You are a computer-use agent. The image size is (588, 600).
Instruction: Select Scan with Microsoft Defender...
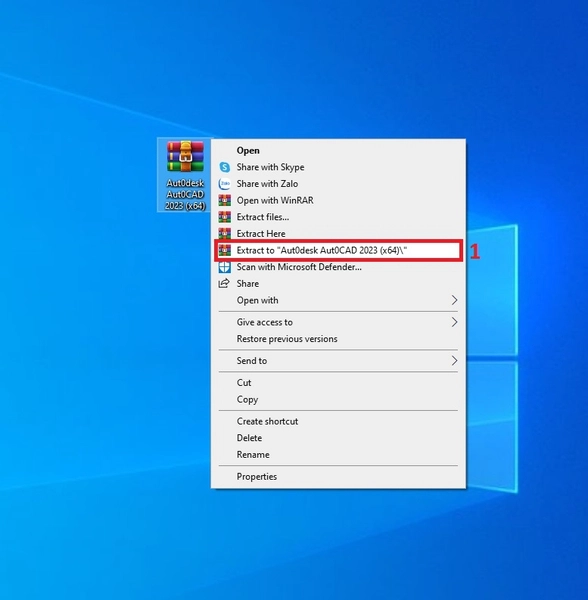338,267
